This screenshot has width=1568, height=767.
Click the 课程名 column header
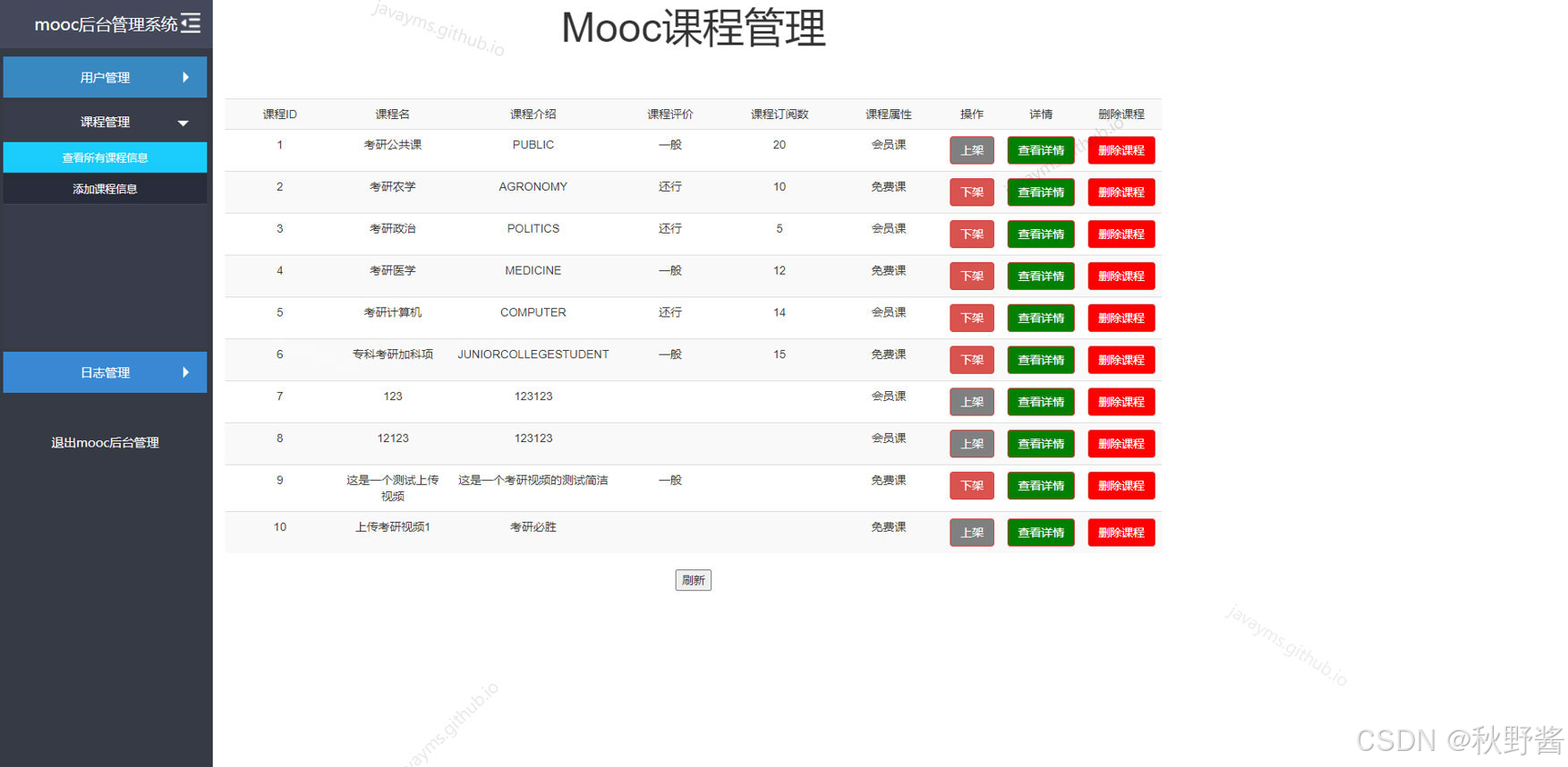click(x=393, y=115)
